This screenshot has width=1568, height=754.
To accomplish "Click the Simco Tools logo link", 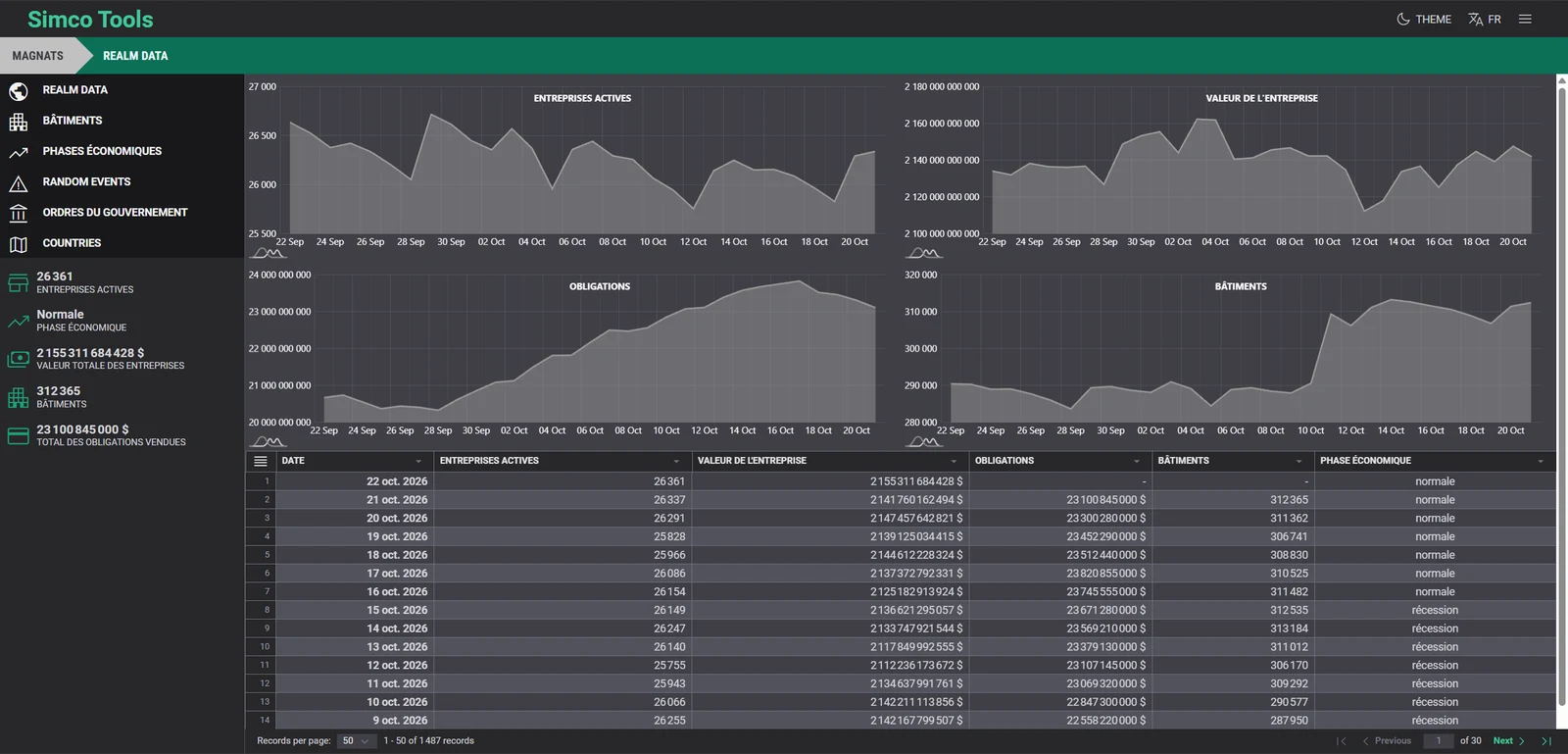I will (90, 19).
